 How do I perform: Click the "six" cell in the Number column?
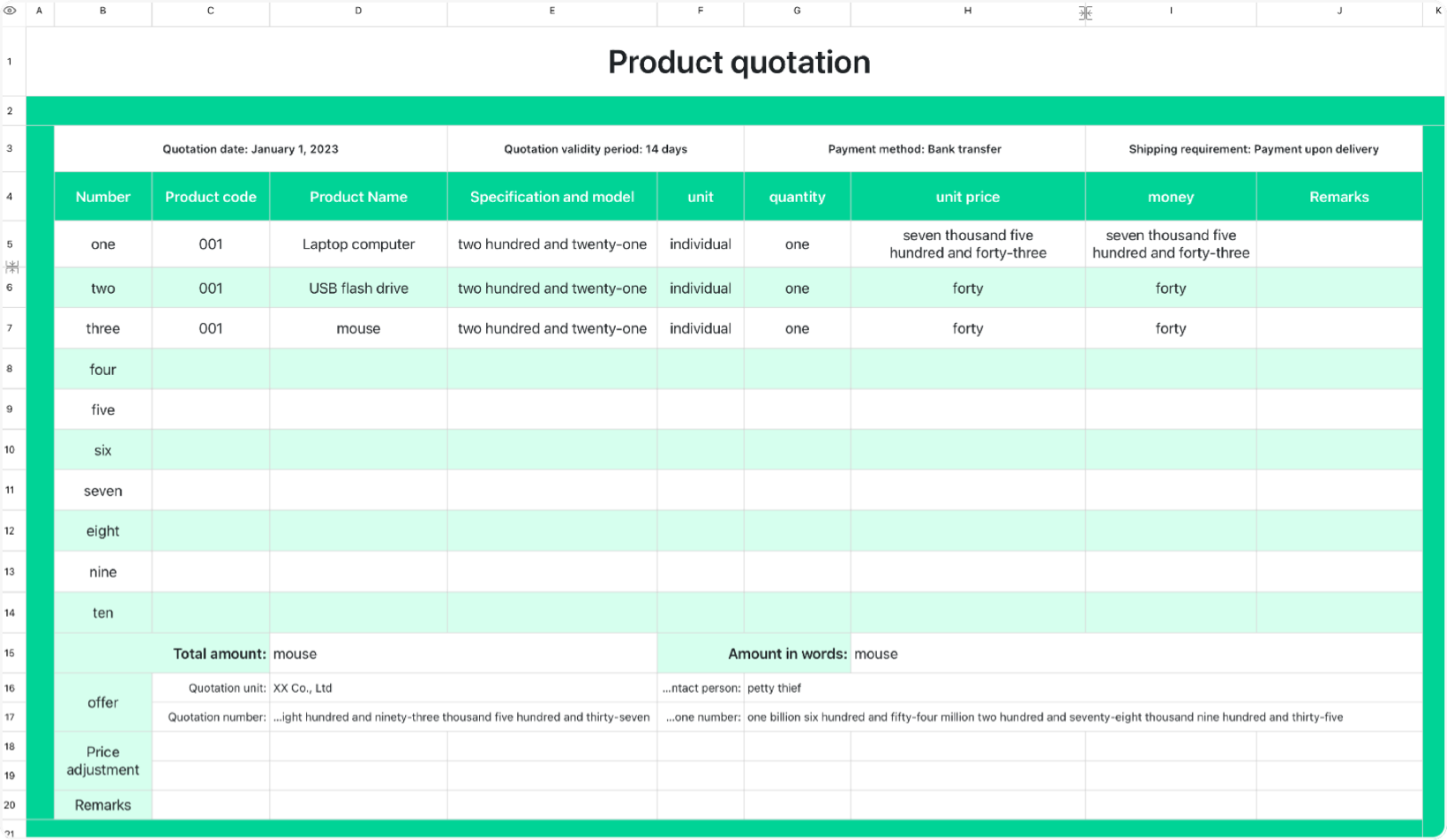tap(103, 450)
